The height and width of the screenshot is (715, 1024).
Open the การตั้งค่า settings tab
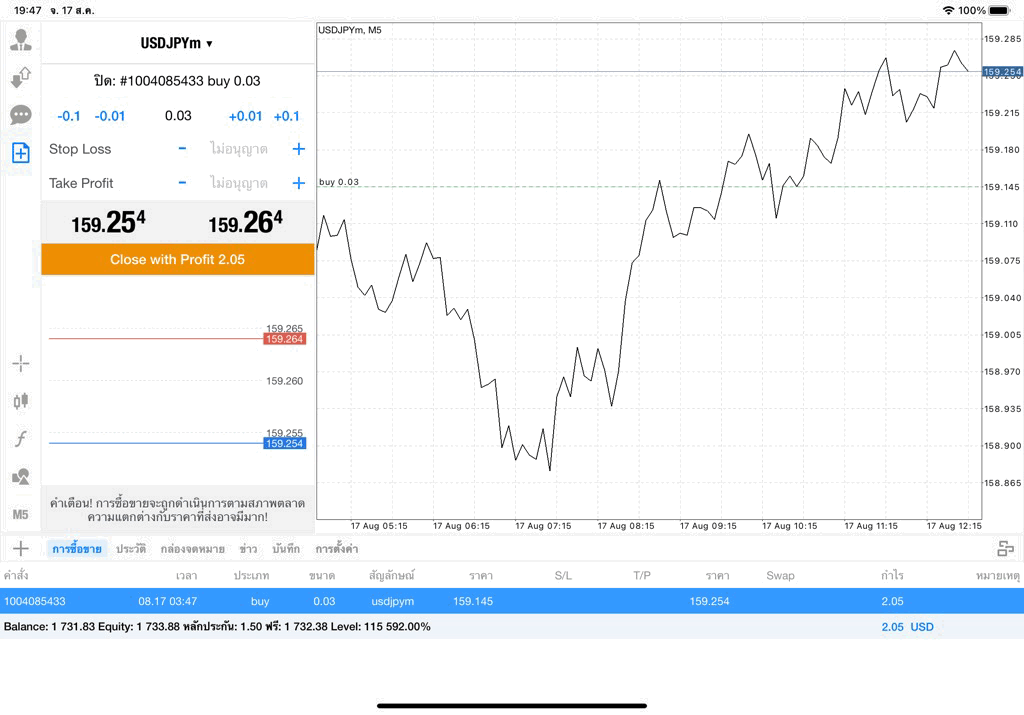pos(336,548)
